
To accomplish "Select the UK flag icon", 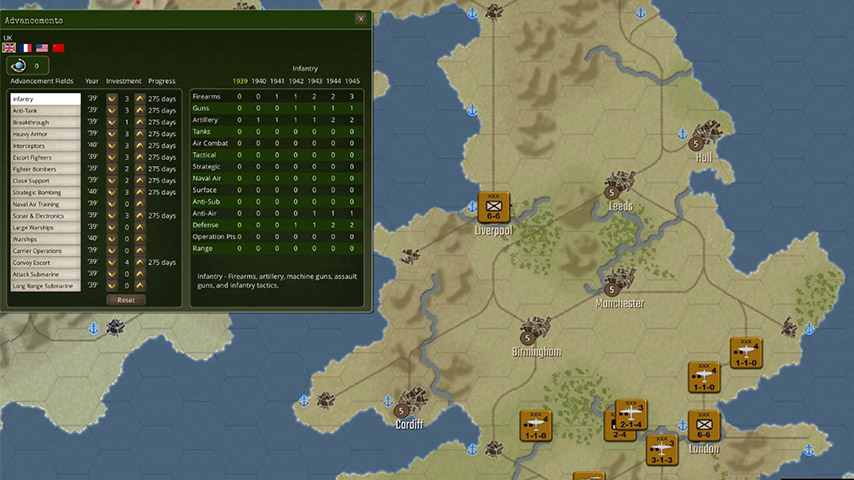I will [9, 48].
